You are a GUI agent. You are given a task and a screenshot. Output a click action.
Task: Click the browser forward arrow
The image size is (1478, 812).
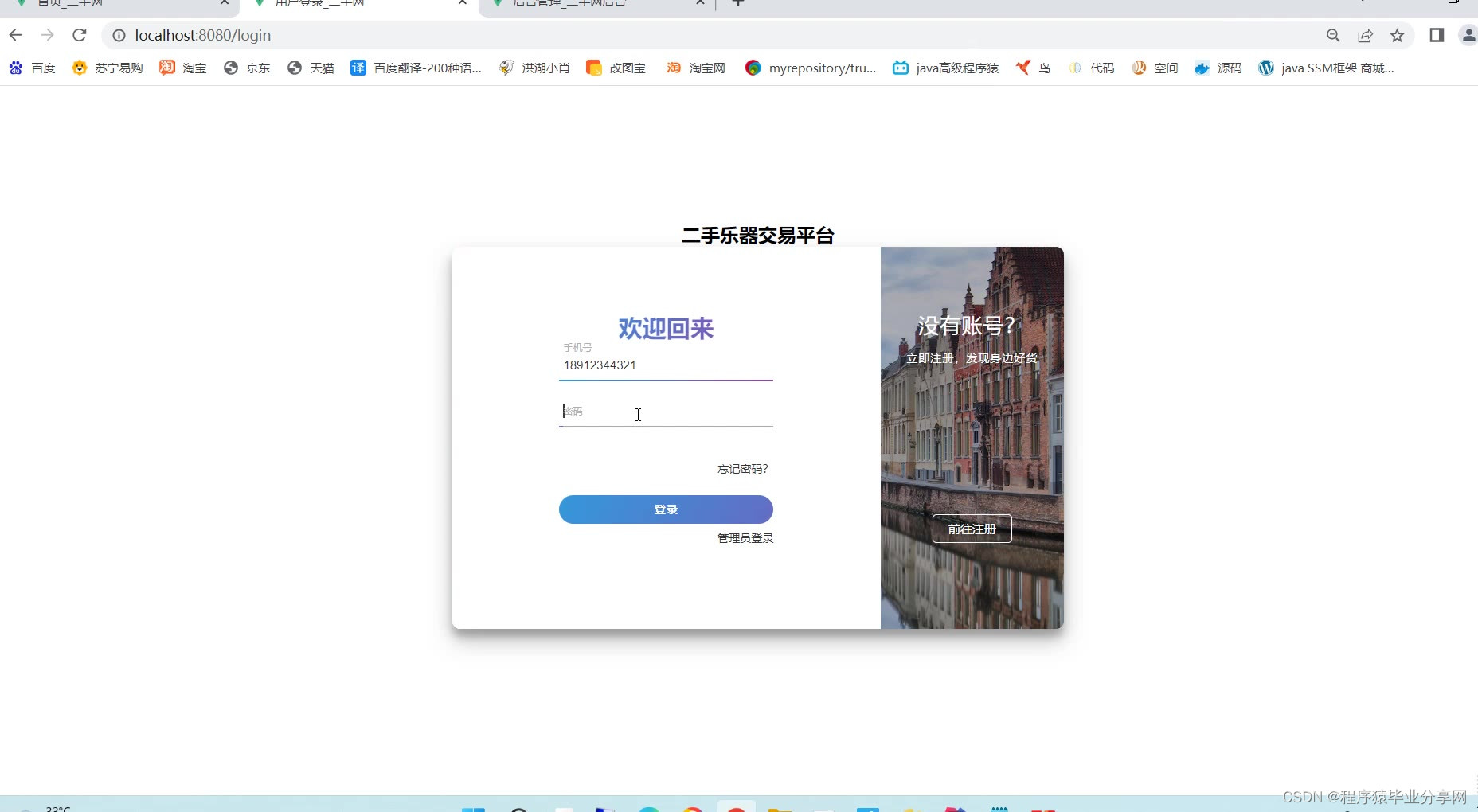pyautogui.click(x=47, y=35)
